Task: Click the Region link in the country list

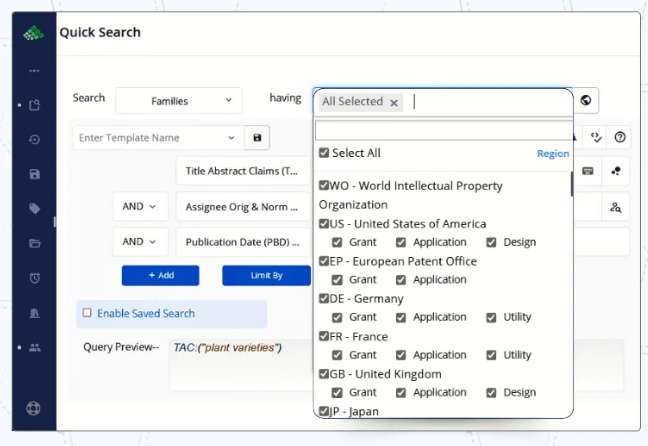Action: click(x=552, y=154)
